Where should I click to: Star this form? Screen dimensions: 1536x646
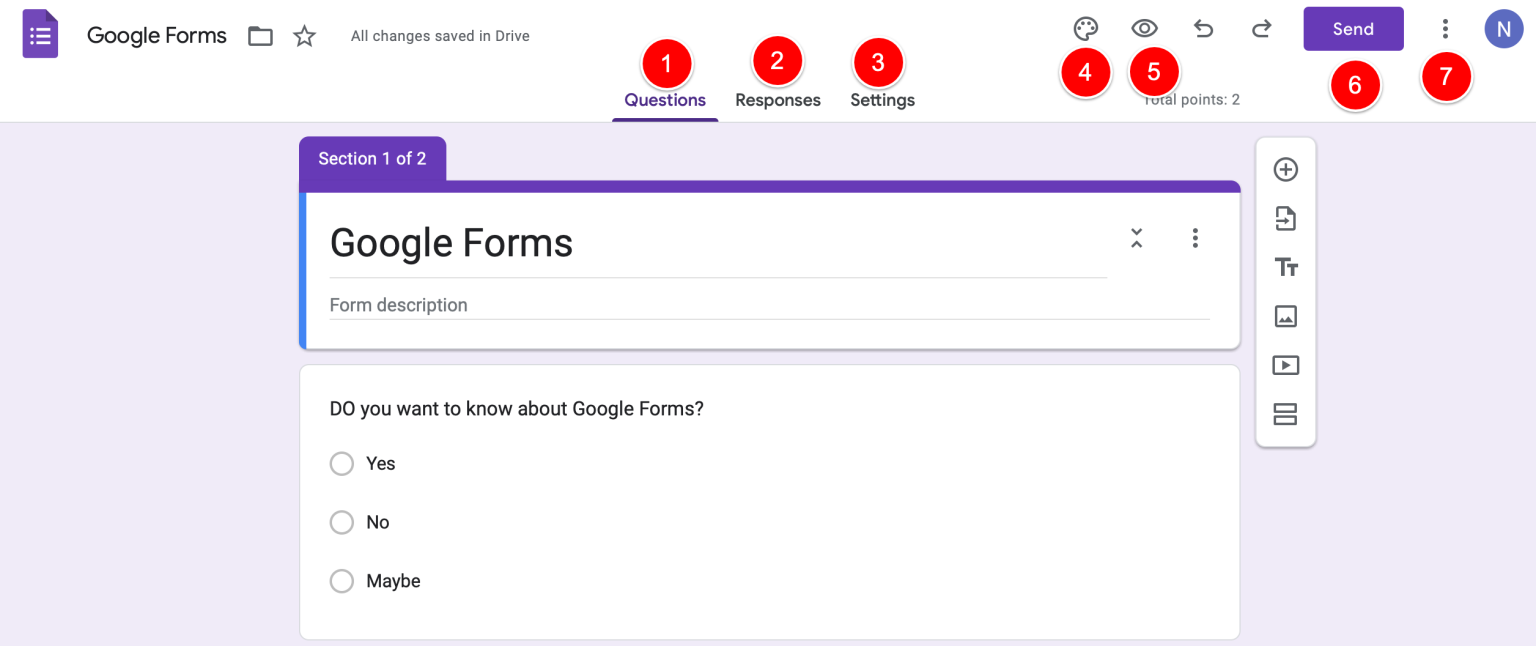pos(304,37)
